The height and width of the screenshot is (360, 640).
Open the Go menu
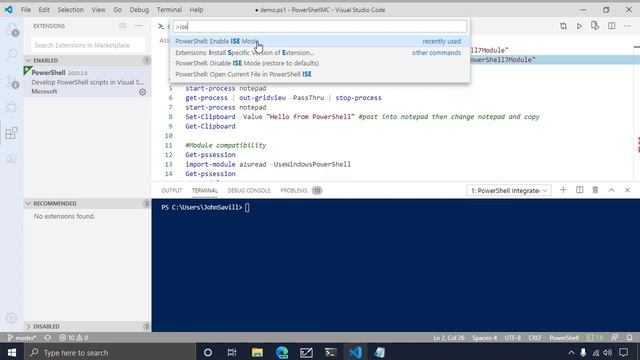coord(118,10)
